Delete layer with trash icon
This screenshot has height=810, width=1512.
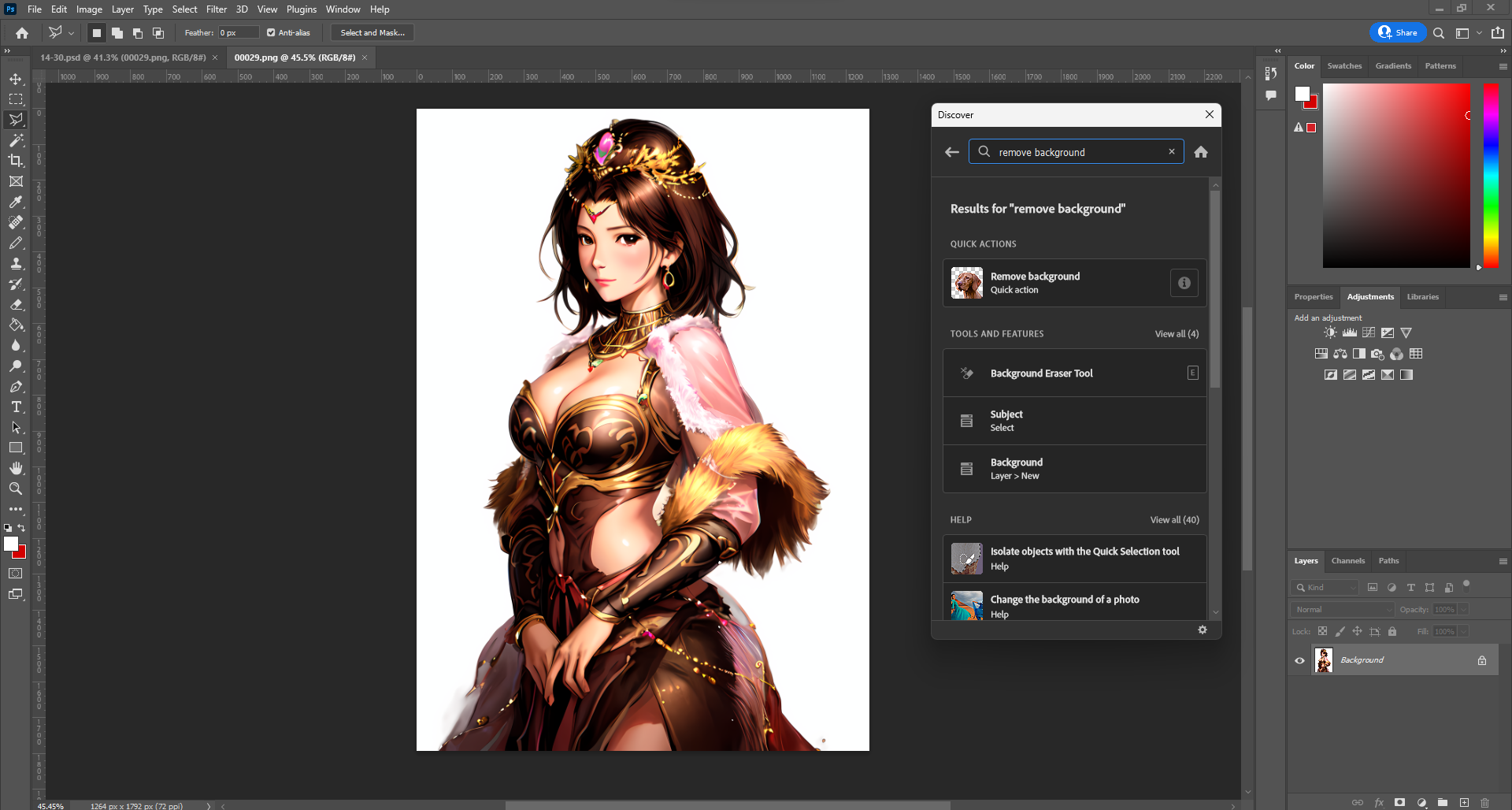pos(1485,802)
